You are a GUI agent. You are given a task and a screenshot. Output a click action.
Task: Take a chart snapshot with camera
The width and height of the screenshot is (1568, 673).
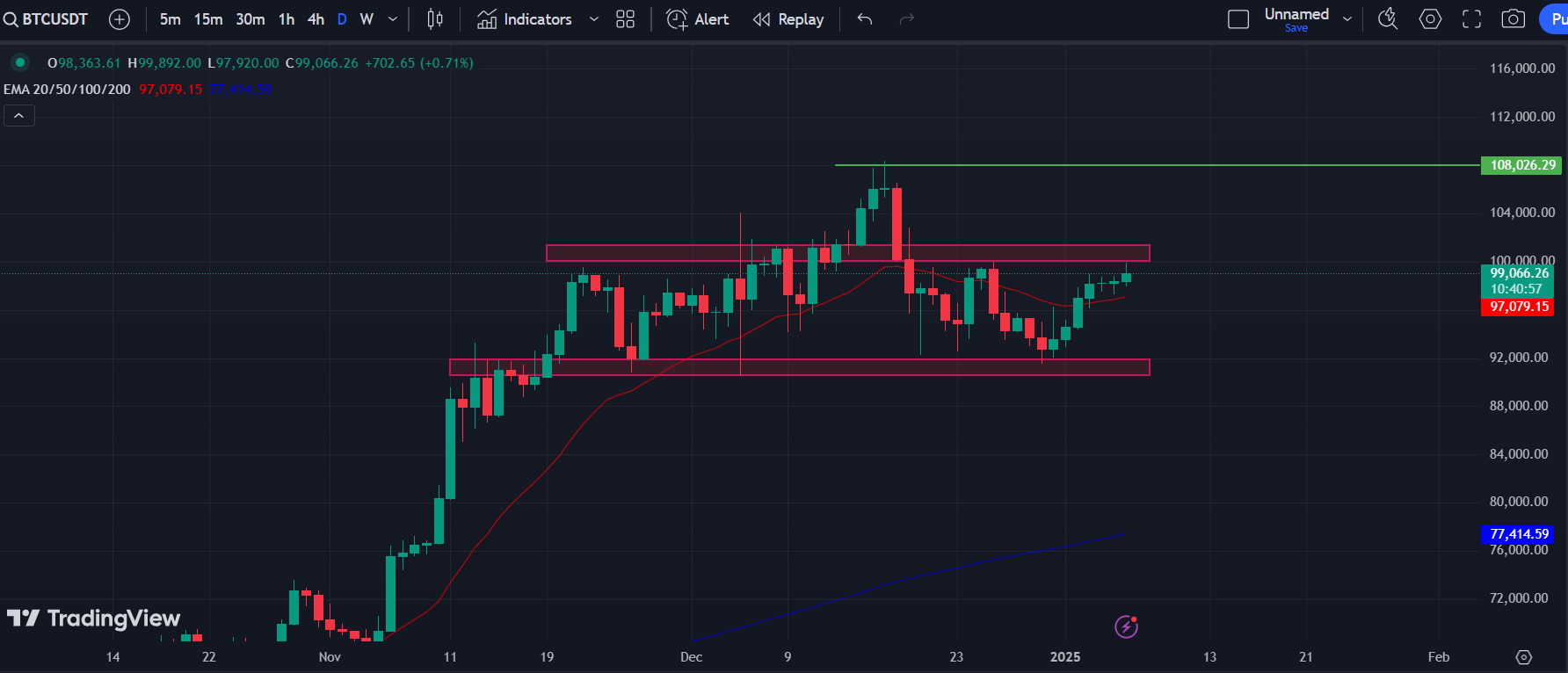(x=1513, y=19)
